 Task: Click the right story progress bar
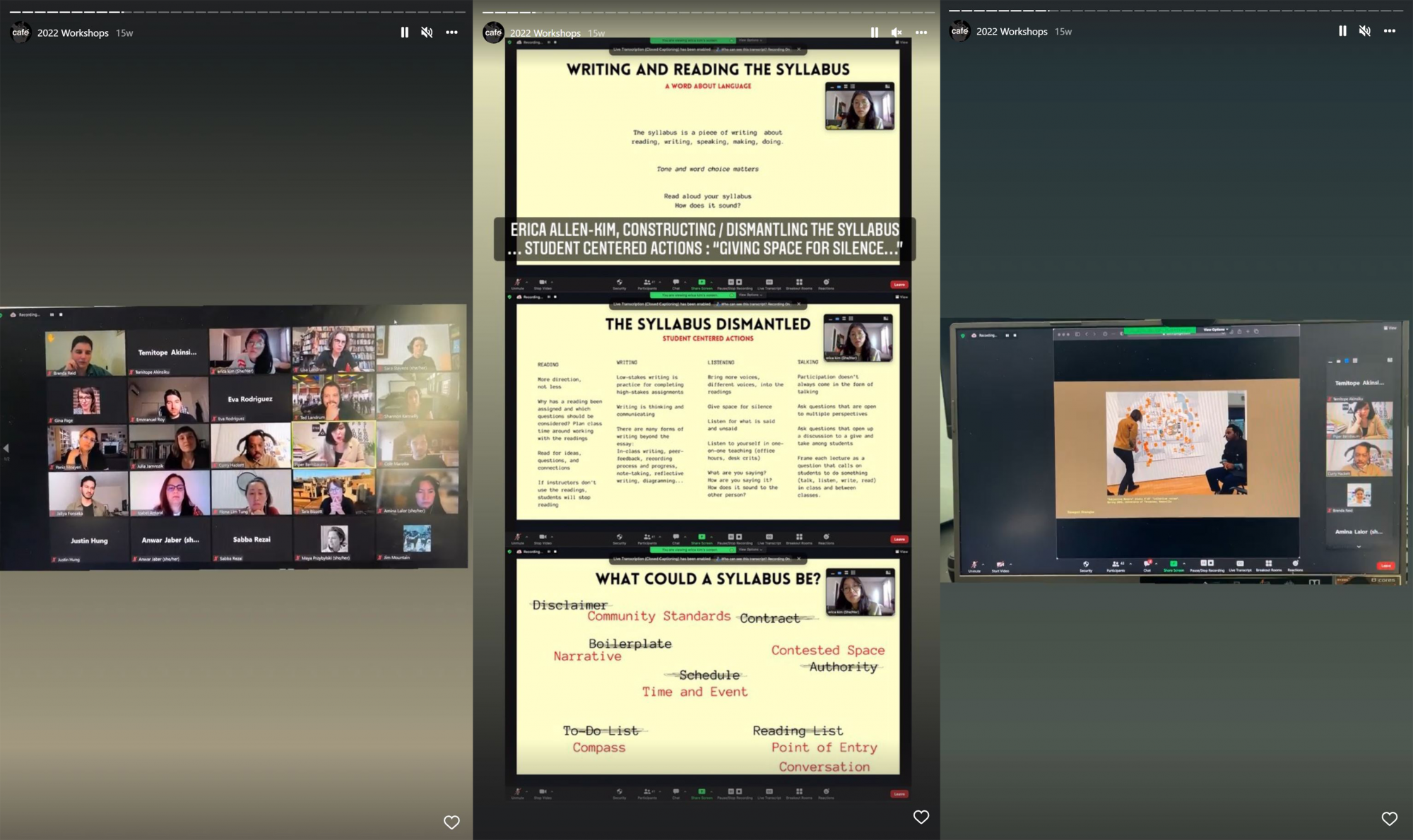pos(1176,11)
